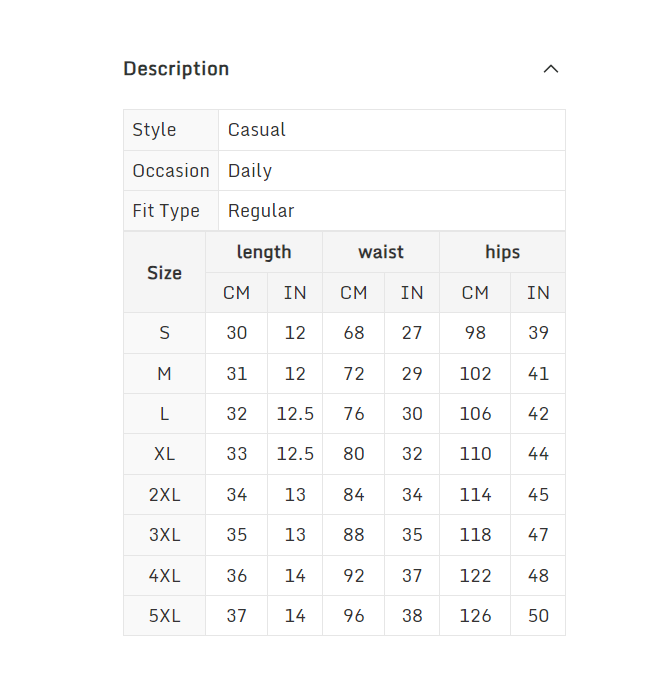Select the Casual style value
This screenshot has width=667, height=677.
(256, 130)
